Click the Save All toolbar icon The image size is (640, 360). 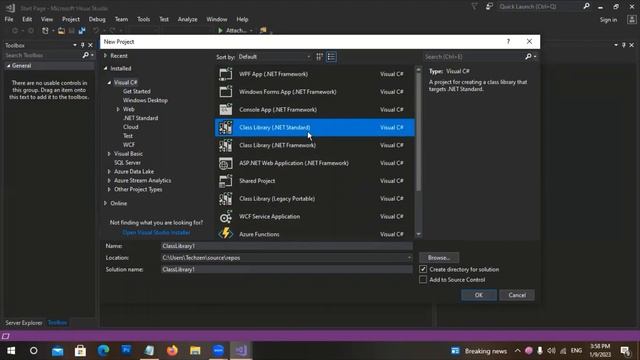[x=82, y=31]
